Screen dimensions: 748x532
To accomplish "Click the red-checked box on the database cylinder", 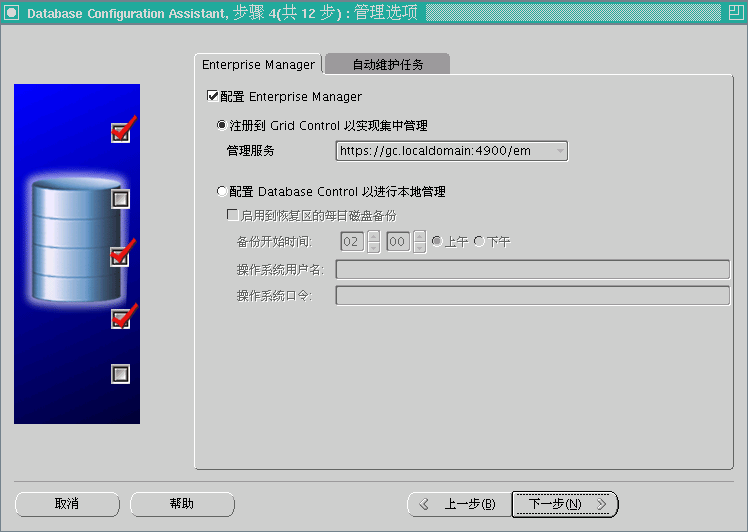I will tap(121, 256).
